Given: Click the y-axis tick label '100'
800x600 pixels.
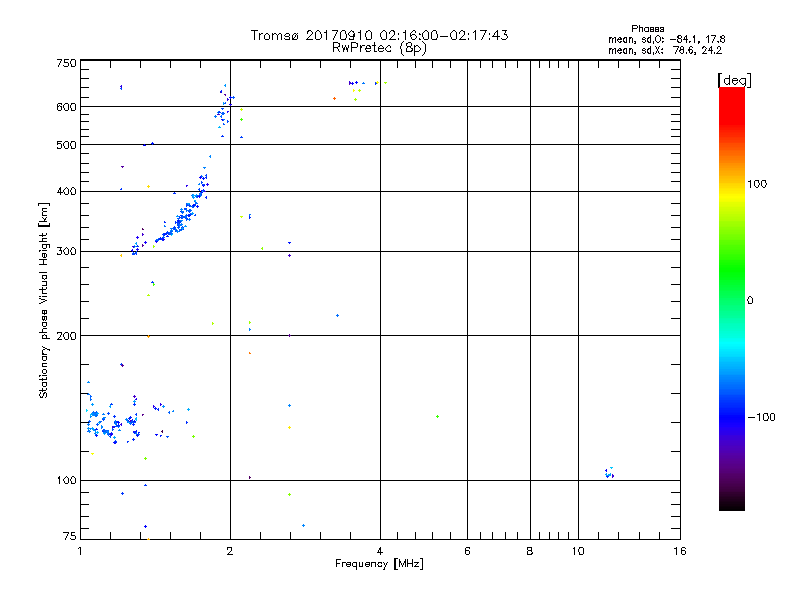Looking at the screenshot, I should point(66,480).
